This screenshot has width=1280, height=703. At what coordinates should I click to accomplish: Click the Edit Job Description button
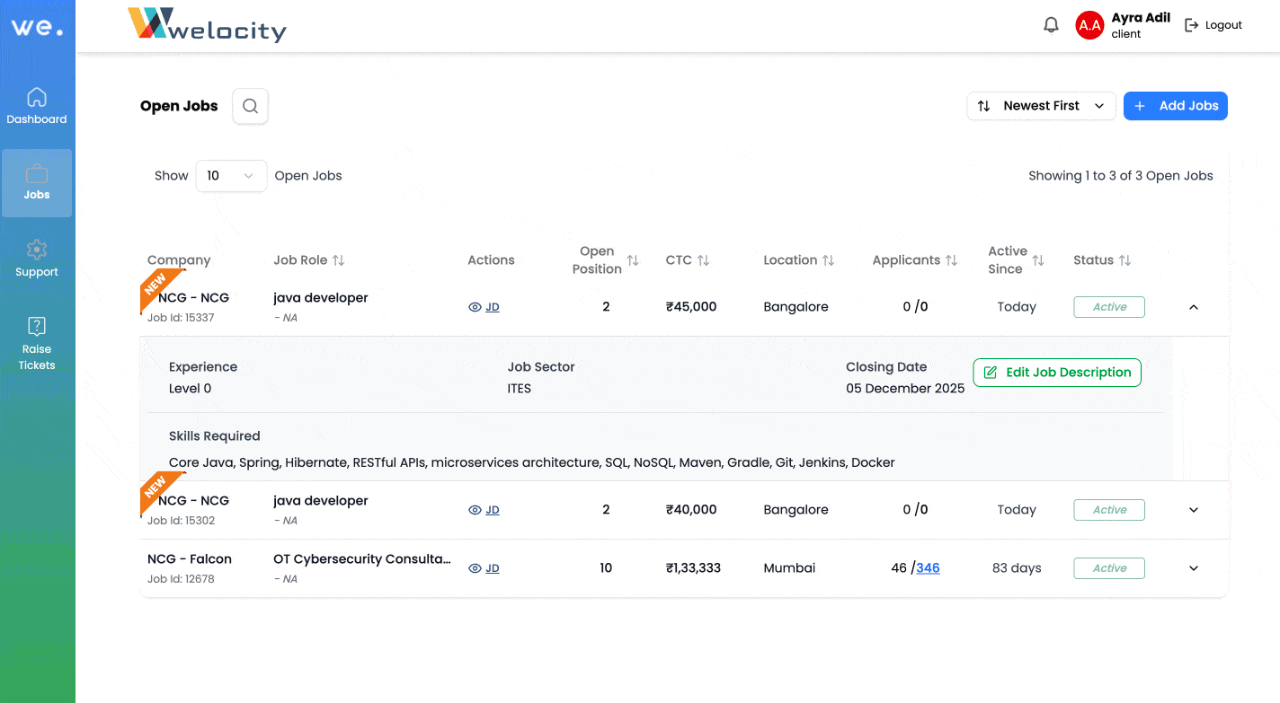1056,372
